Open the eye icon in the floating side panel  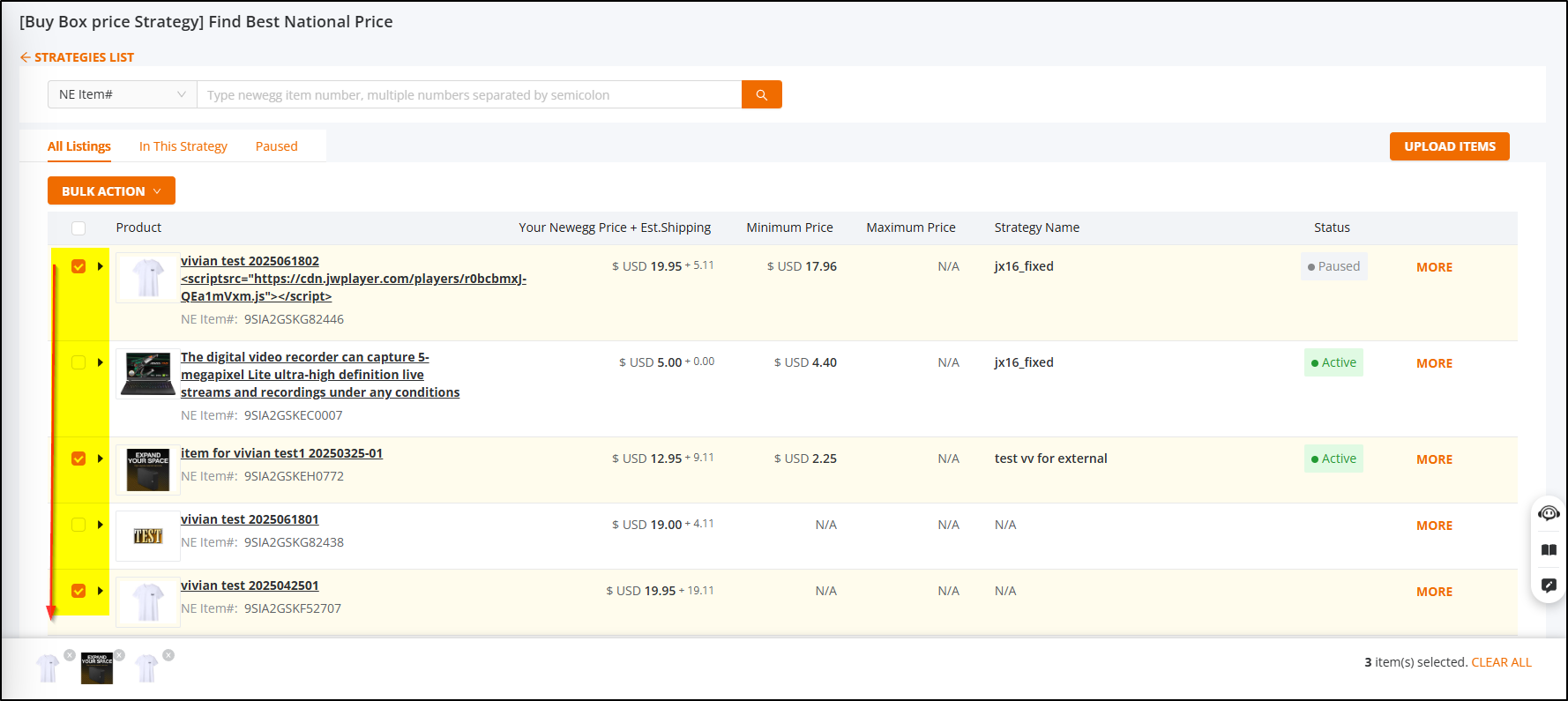pyautogui.click(x=1549, y=513)
